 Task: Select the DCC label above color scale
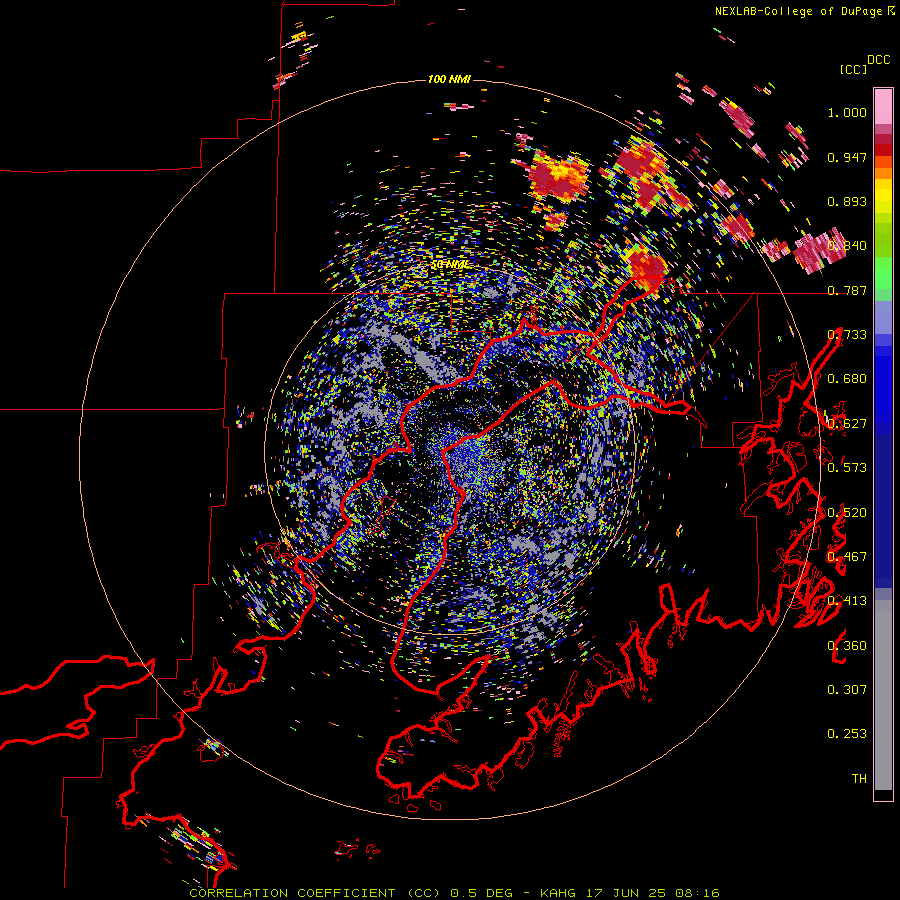pos(879,60)
